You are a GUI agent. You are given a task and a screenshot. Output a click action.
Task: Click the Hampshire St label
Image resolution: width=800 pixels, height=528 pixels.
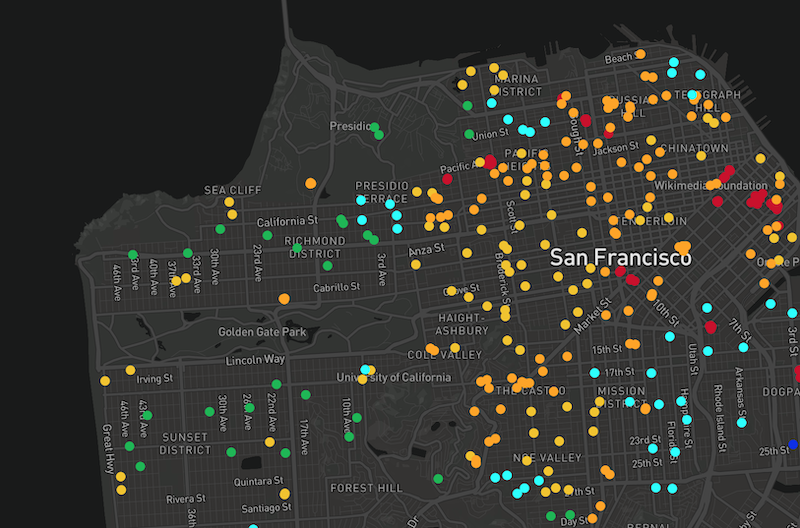coord(685,418)
